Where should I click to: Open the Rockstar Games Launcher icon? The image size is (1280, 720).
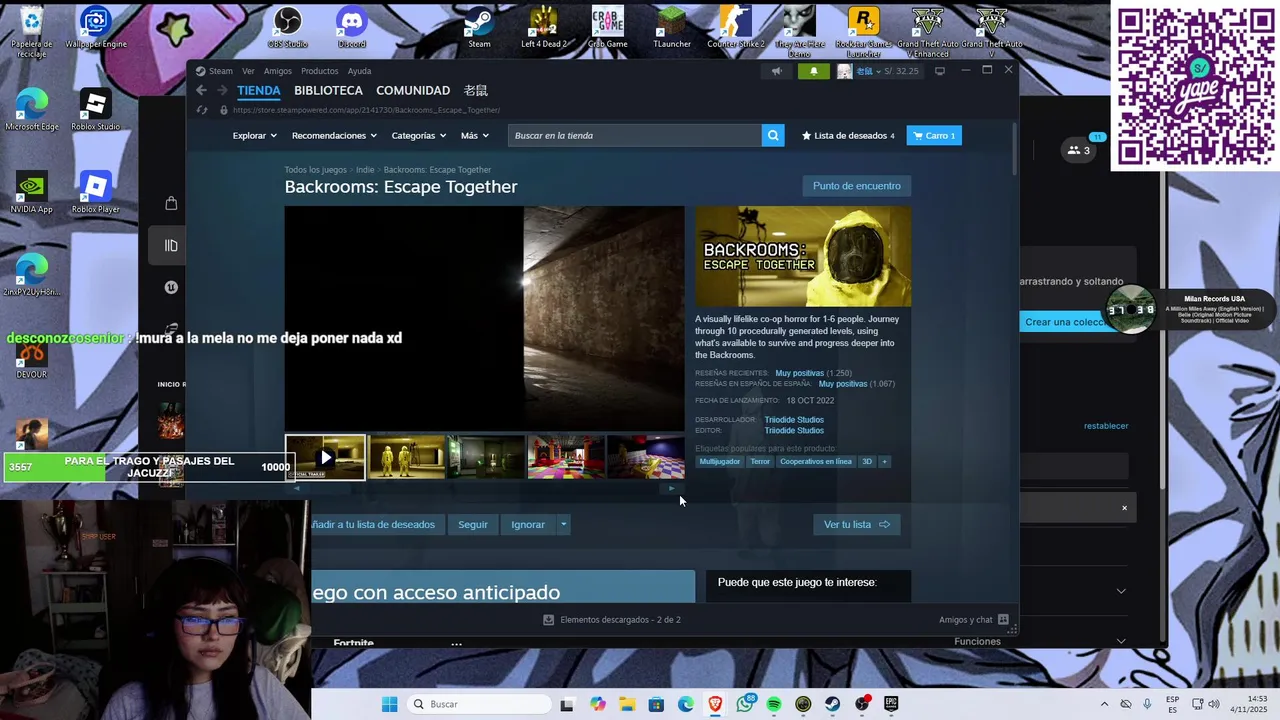coord(863,30)
